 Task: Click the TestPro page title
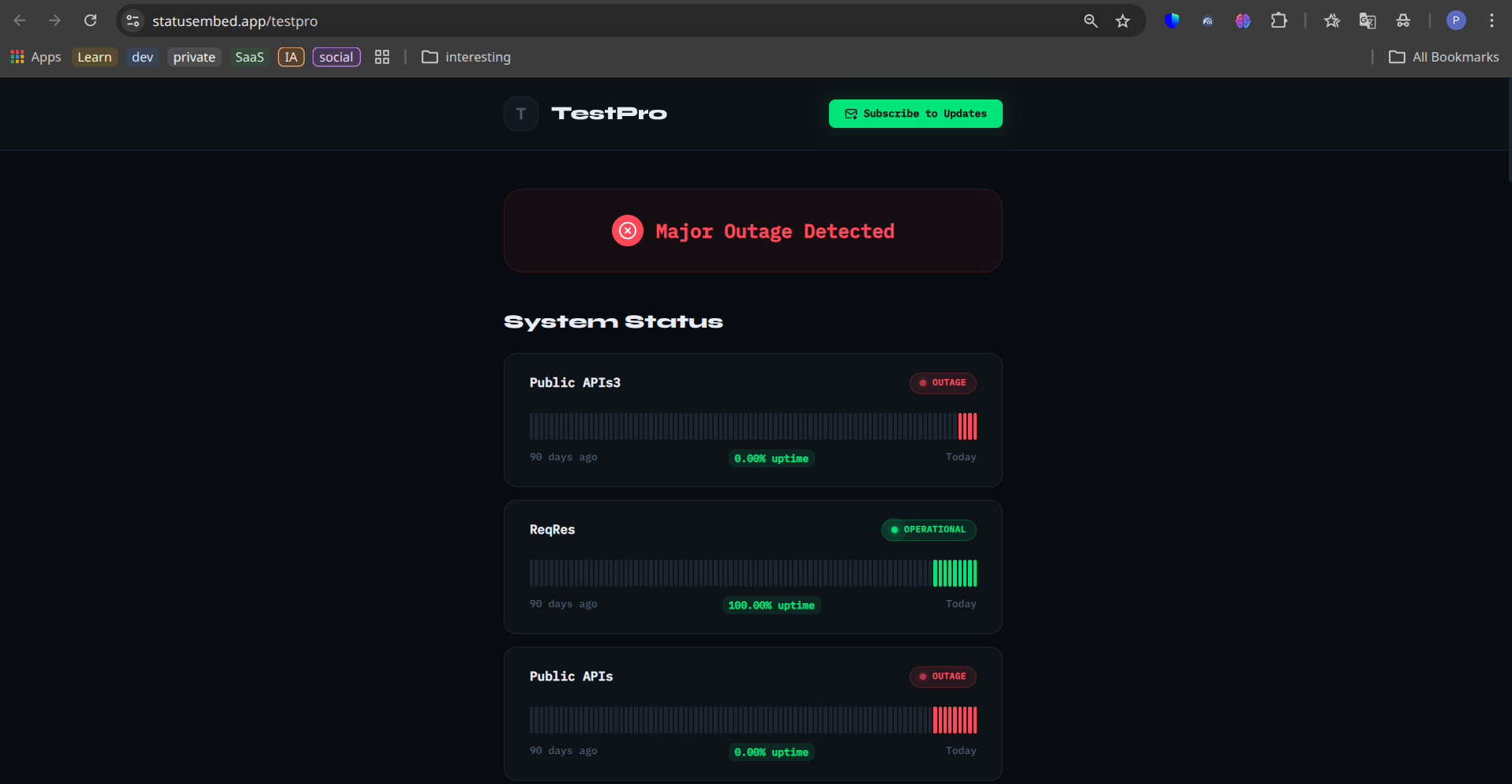click(x=609, y=114)
